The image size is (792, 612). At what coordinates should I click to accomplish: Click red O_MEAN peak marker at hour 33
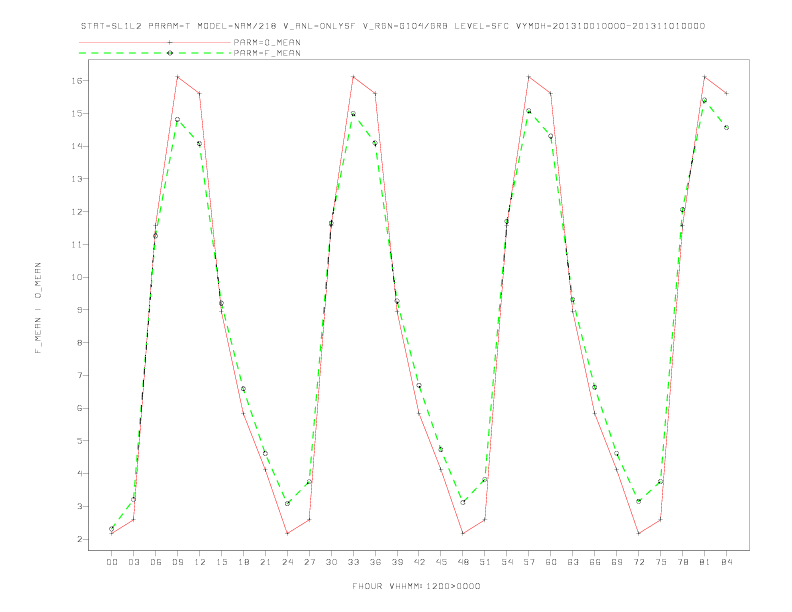353,77
